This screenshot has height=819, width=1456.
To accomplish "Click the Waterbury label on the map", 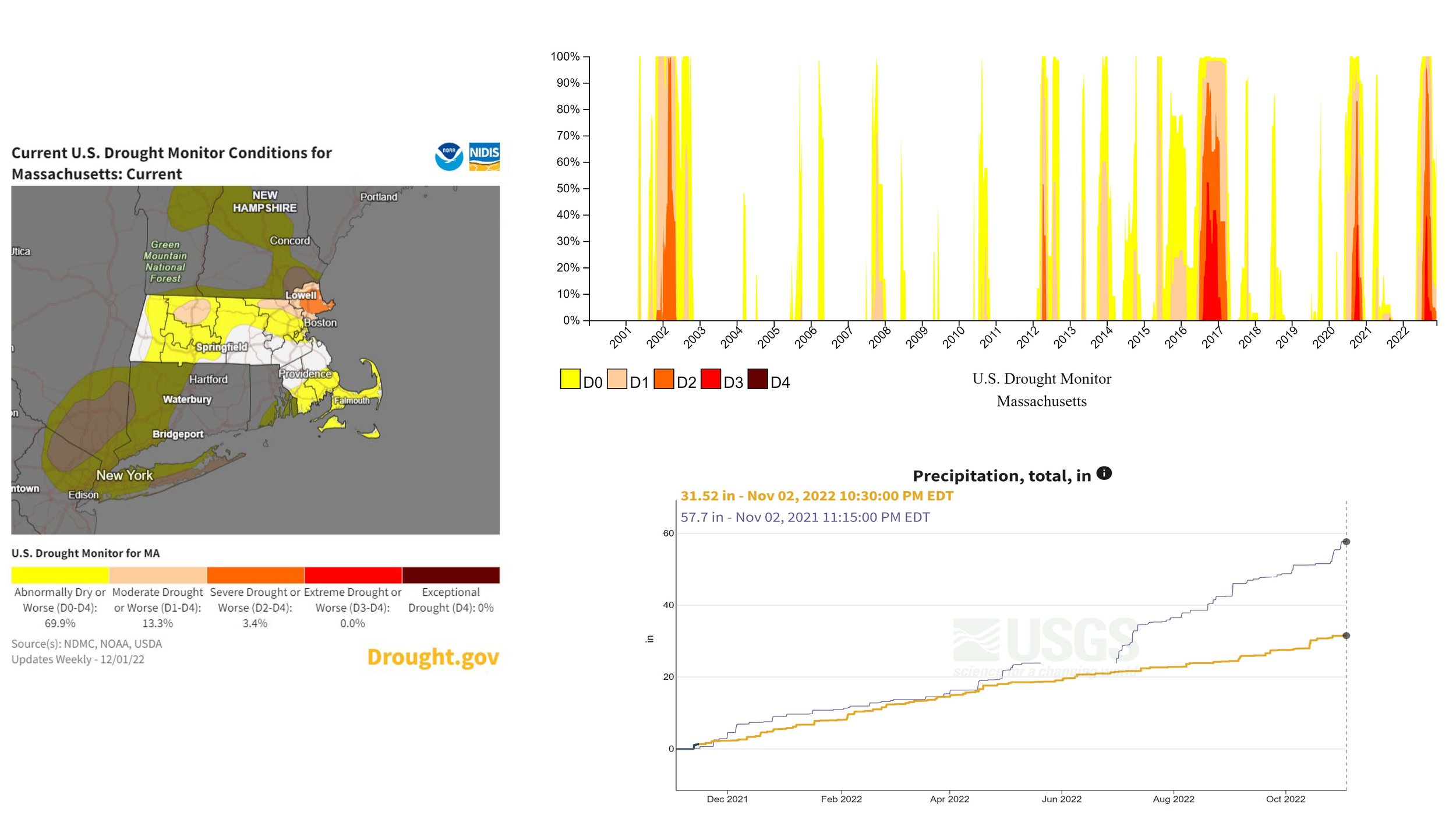I will pos(187,399).
